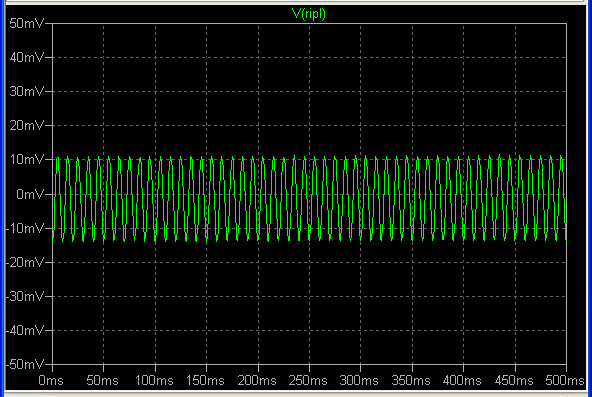The image size is (592, 397).
Task: Click the -20mV vertical axis label
Action: pyautogui.click(x=25, y=262)
